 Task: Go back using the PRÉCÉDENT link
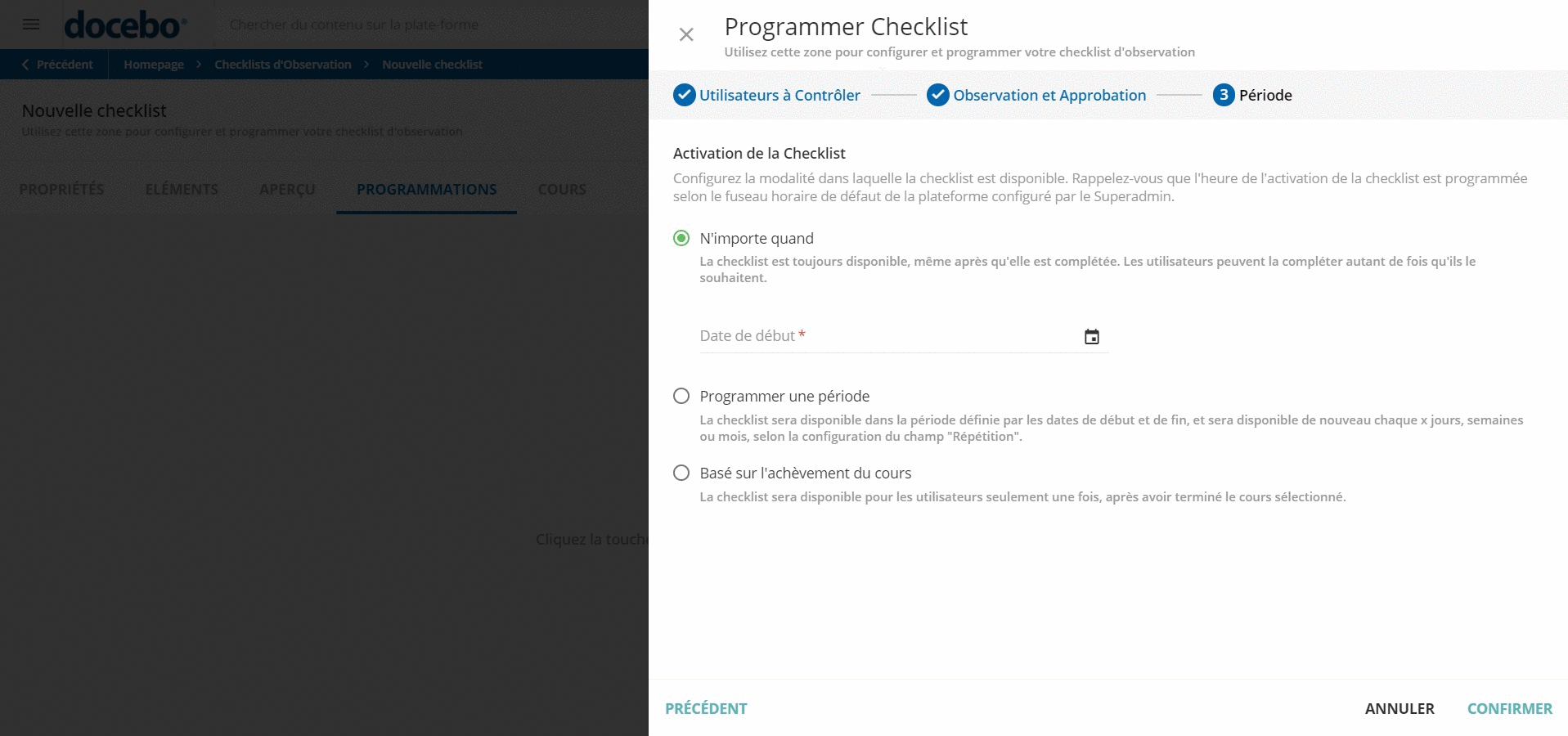pyautogui.click(x=706, y=708)
